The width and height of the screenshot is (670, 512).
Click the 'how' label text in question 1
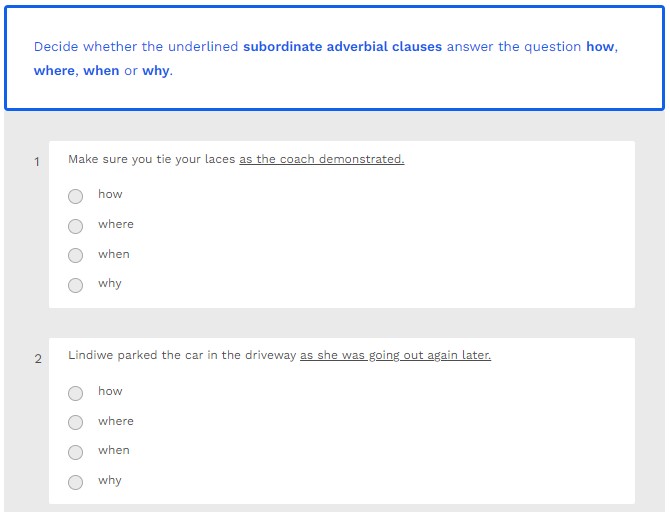point(110,194)
